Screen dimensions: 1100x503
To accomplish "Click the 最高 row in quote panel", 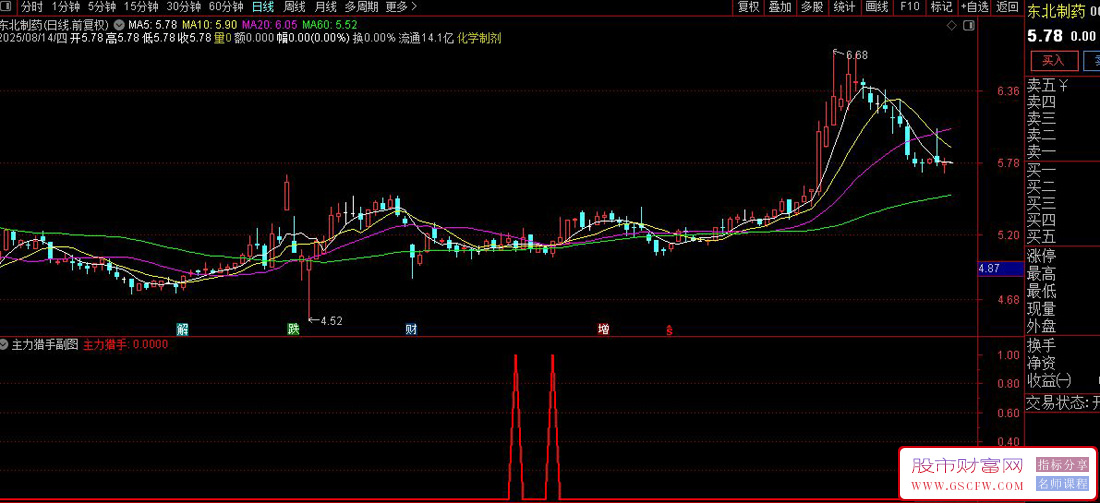I will (x=1063, y=274).
